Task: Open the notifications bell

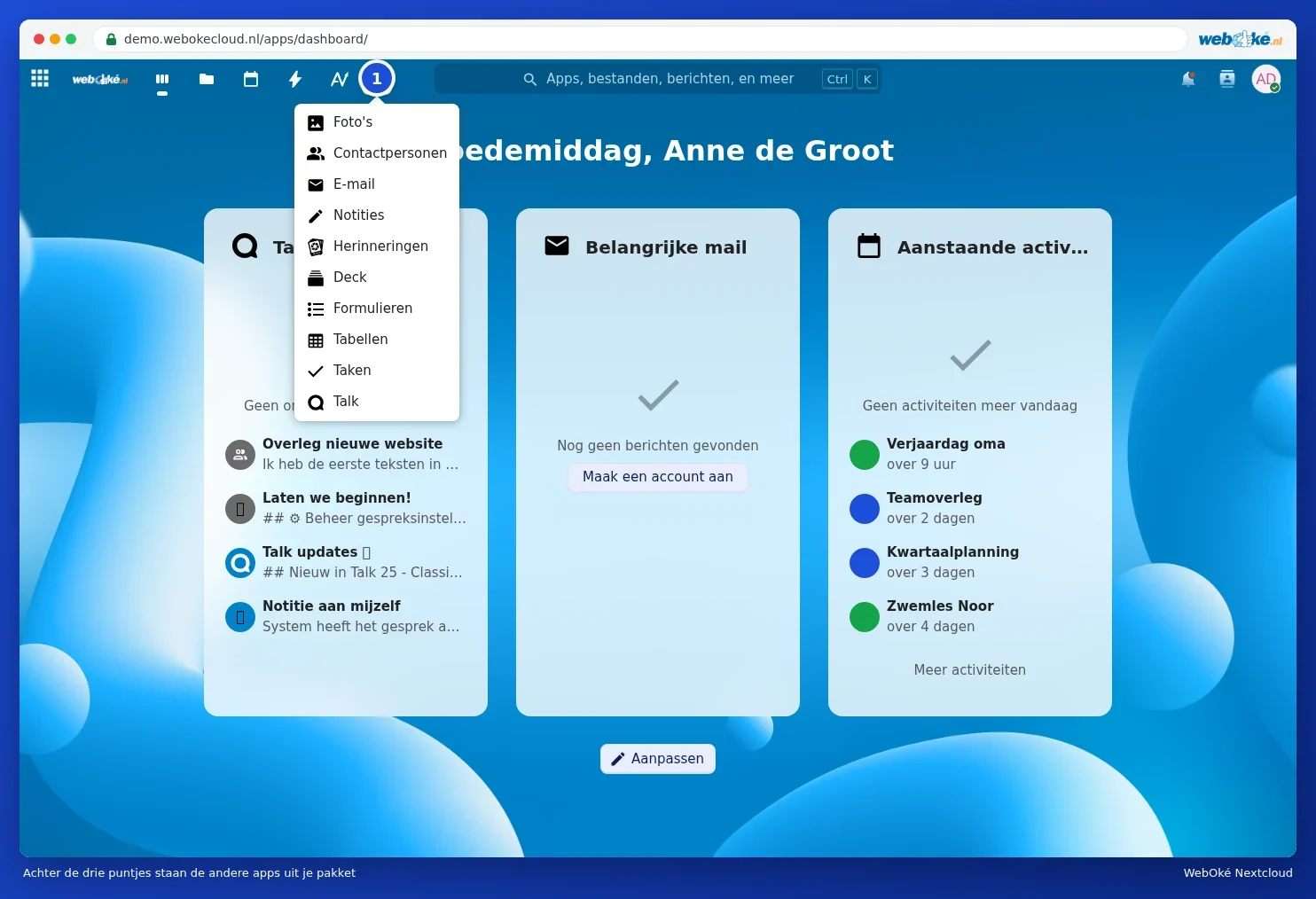Action: pos(1188,79)
